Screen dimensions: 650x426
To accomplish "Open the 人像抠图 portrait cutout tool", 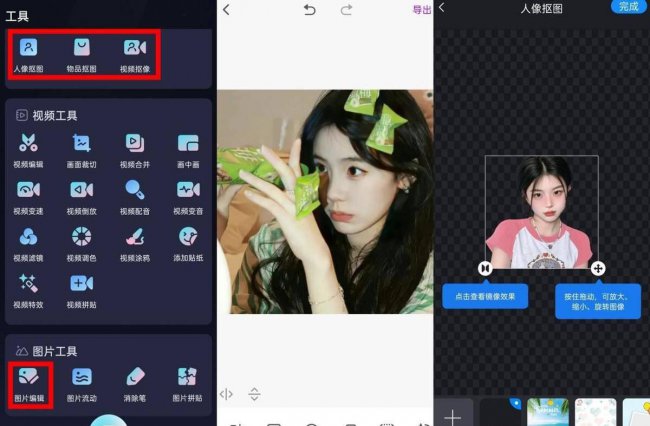I will click(x=28, y=55).
